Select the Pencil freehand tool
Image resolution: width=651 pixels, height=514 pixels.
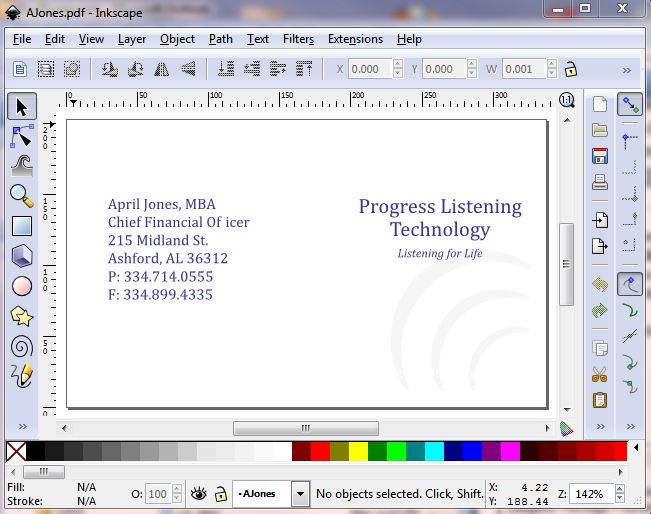22,376
